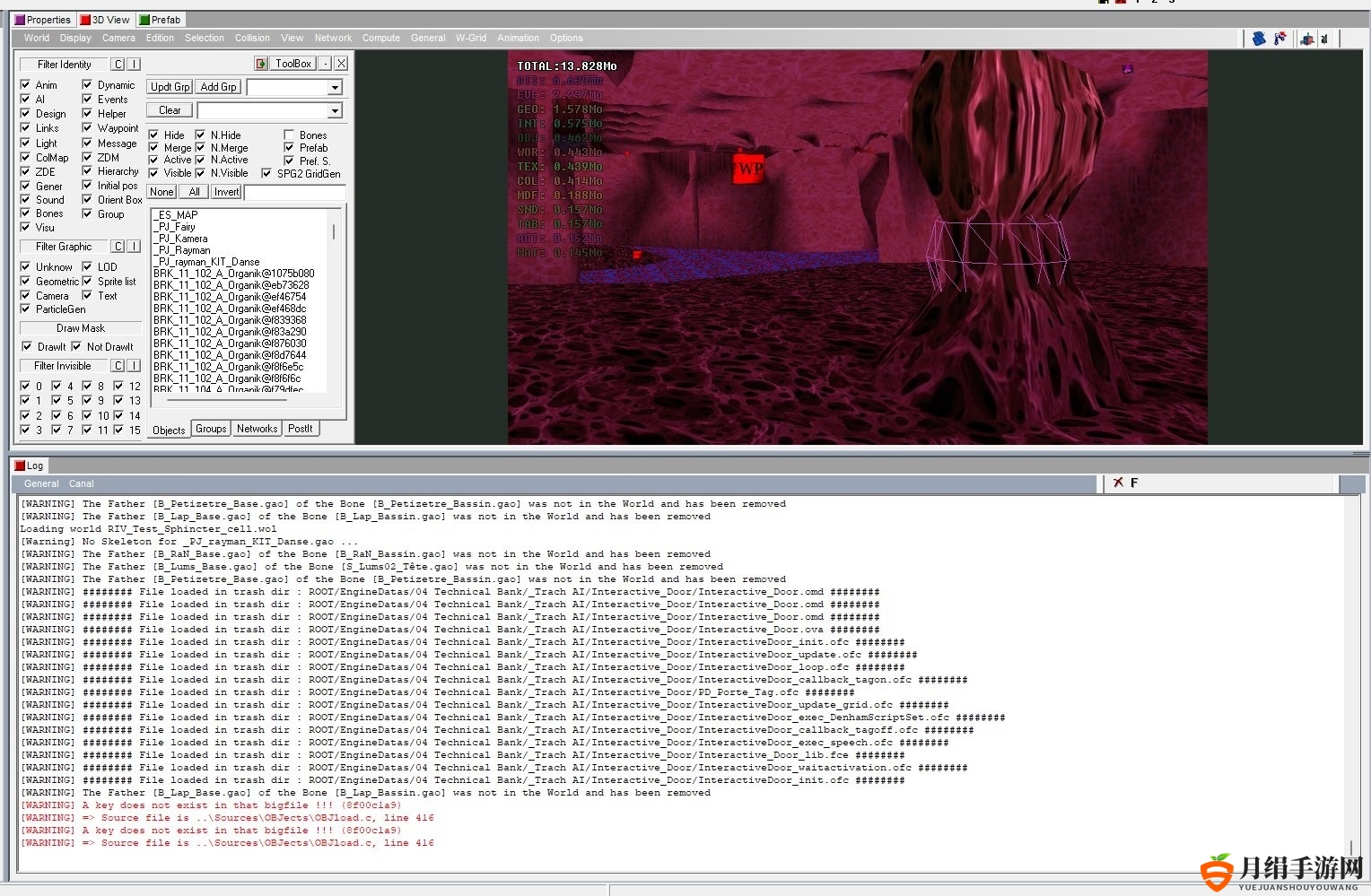Screen dimensions: 1371x896
Task: Enable the Bones checkbox in ToolBox
Action: (x=289, y=135)
